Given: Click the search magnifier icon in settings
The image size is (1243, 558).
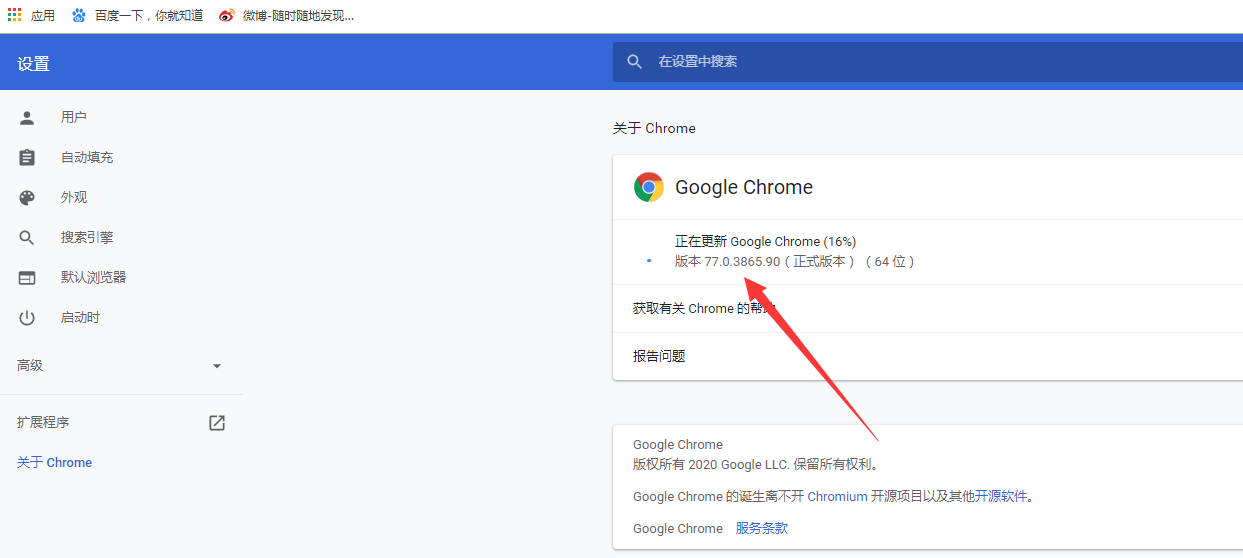Looking at the screenshot, I should click(634, 62).
